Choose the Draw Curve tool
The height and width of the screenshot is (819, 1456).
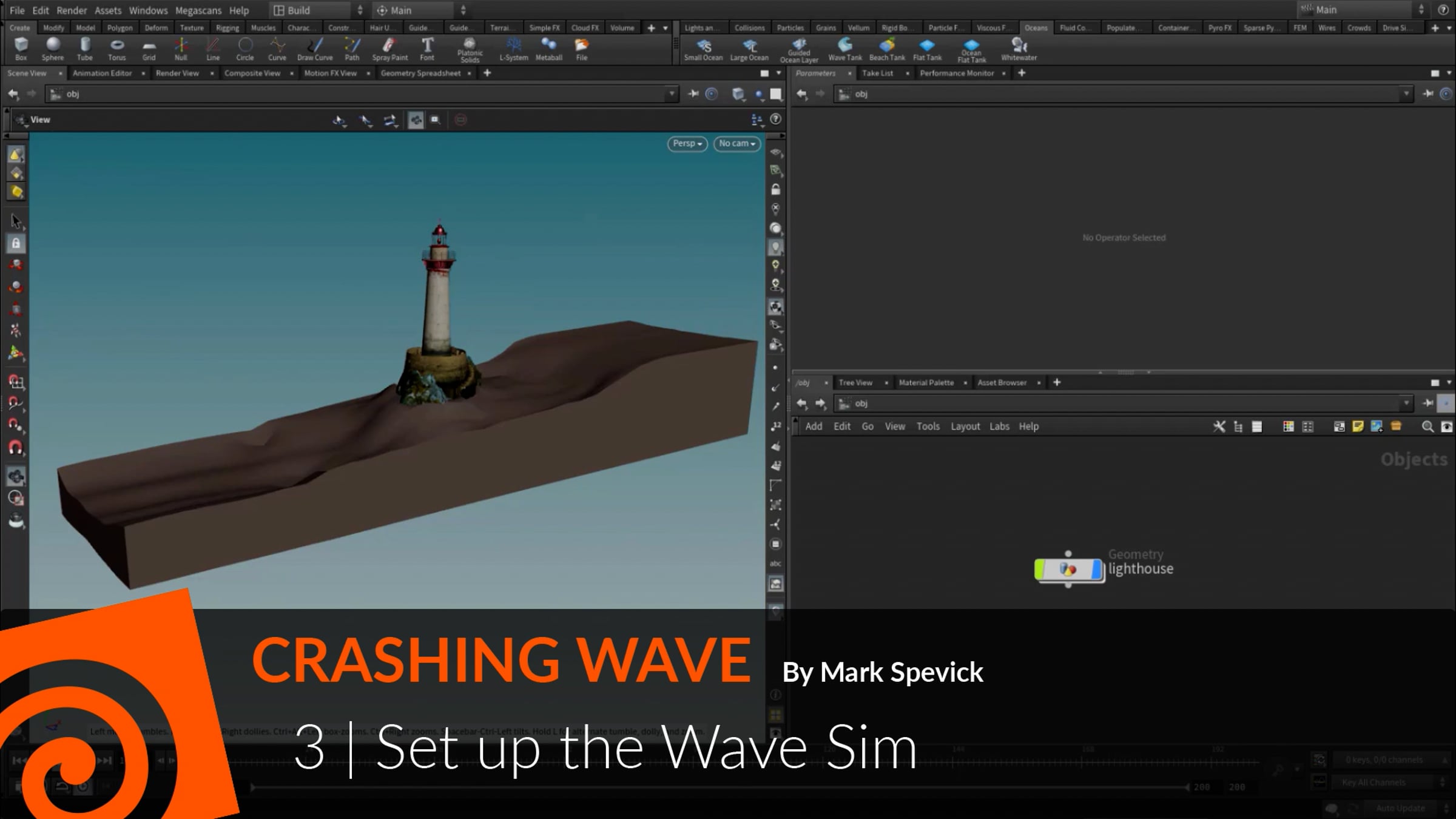pyautogui.click(x=315, y=49)
